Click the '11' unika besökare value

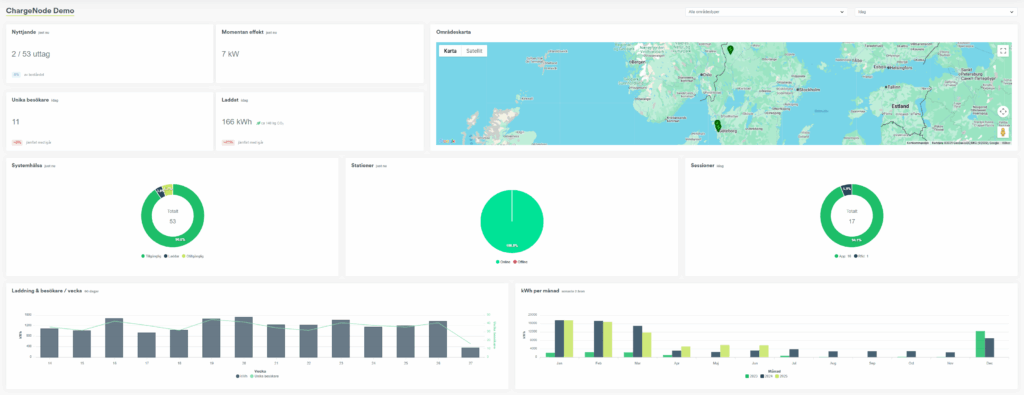click(x=16, y=121)
